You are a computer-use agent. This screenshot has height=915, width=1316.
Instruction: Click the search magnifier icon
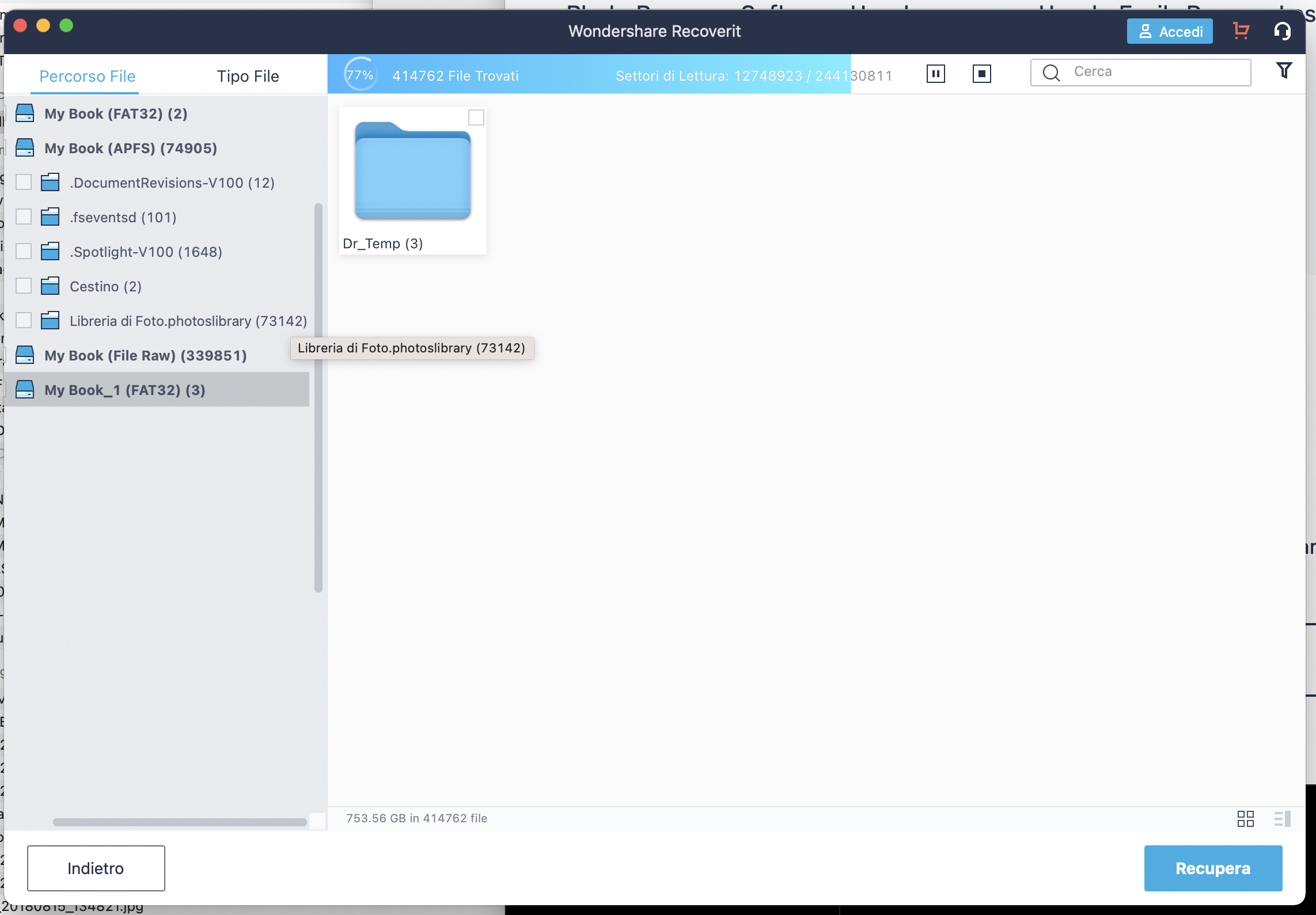tap(1052, 73)
